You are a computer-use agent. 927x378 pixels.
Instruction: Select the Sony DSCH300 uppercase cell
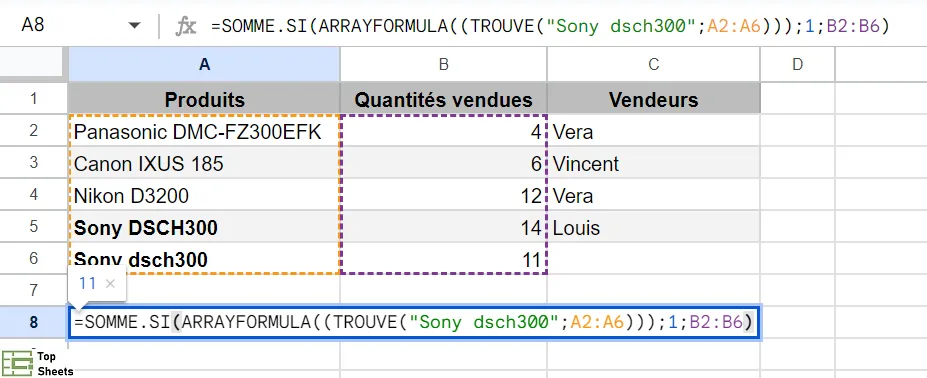(205, 227)
